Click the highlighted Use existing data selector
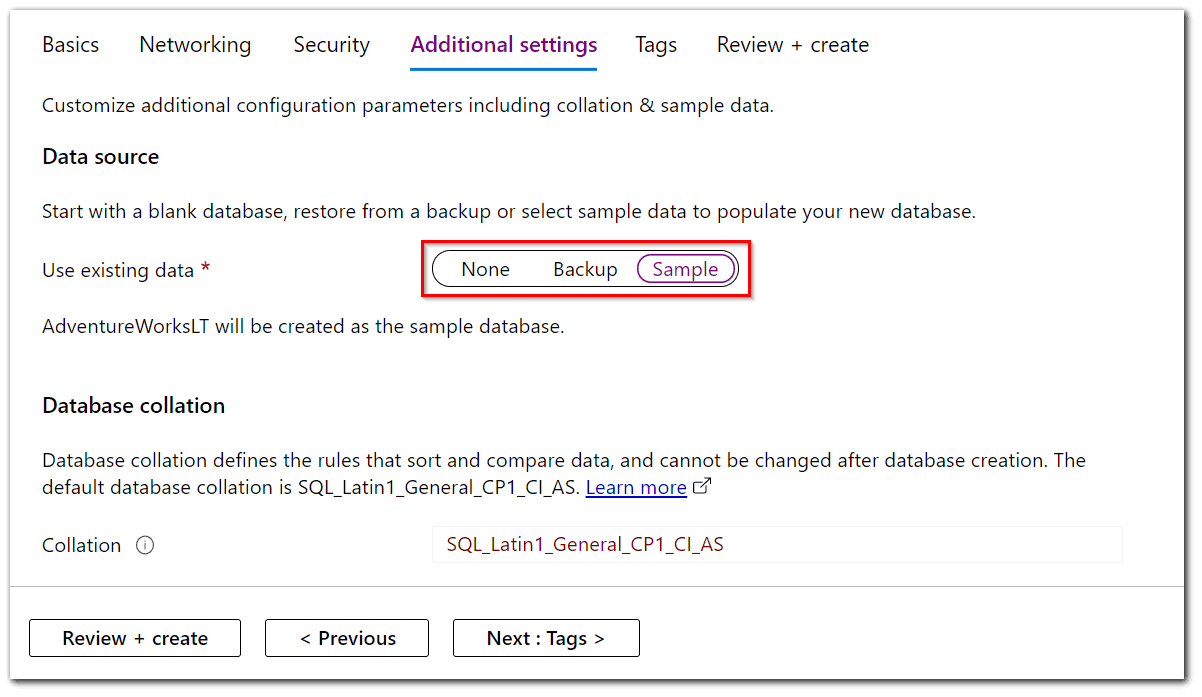The width and height of the screenshot is (1202, 697). click(586, 268)
